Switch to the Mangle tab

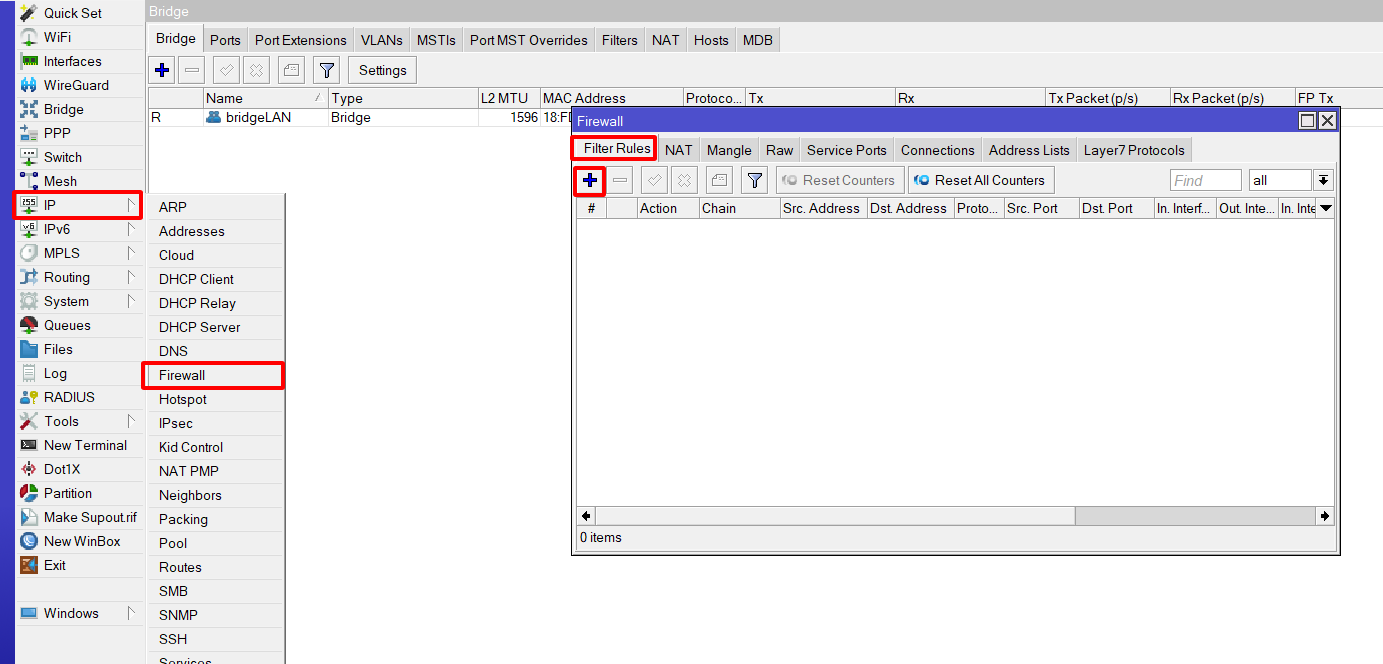(x=728, y=150)
